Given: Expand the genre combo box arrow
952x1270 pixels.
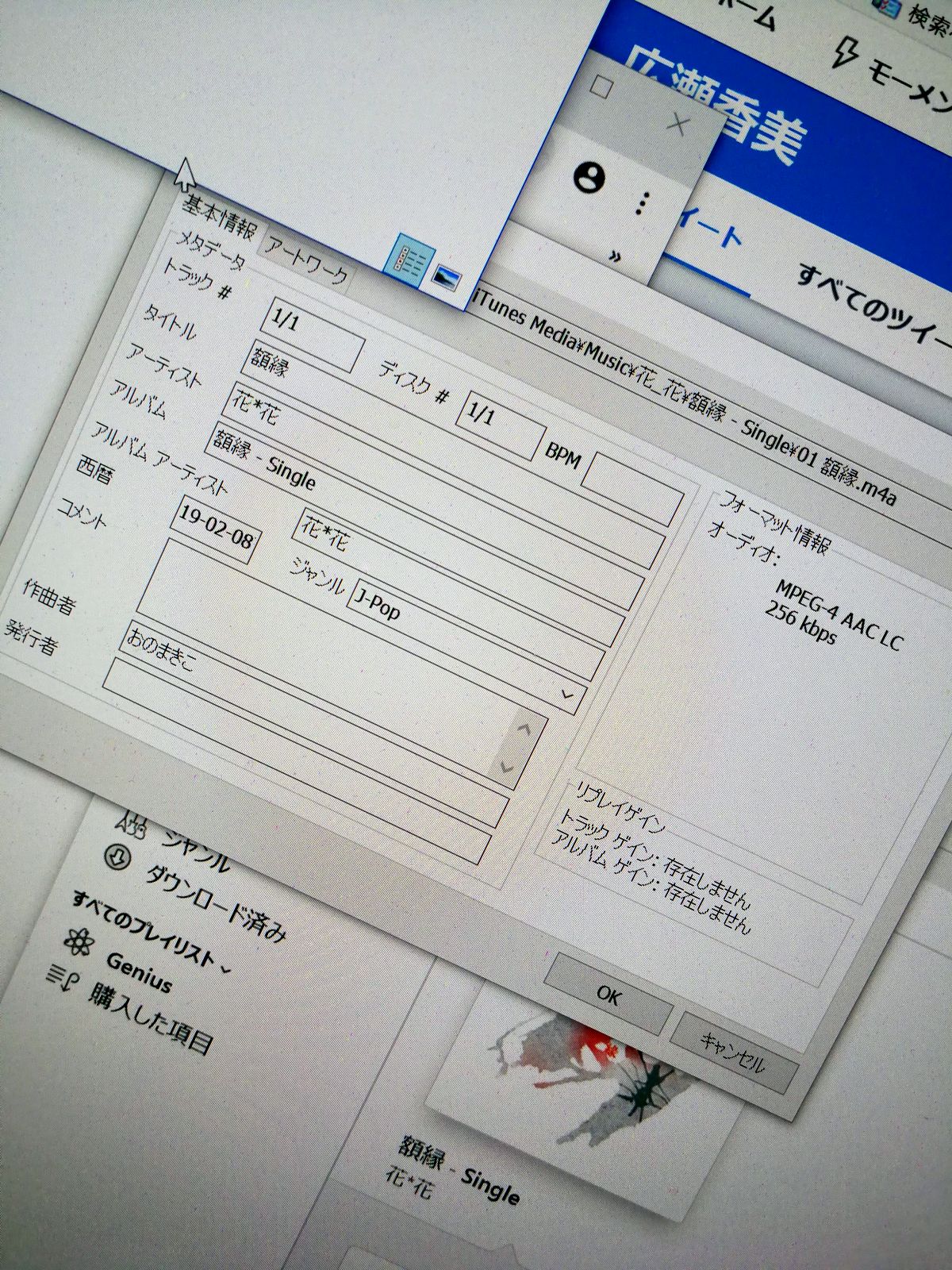Looking at the screenshot, I should [568, 695].
